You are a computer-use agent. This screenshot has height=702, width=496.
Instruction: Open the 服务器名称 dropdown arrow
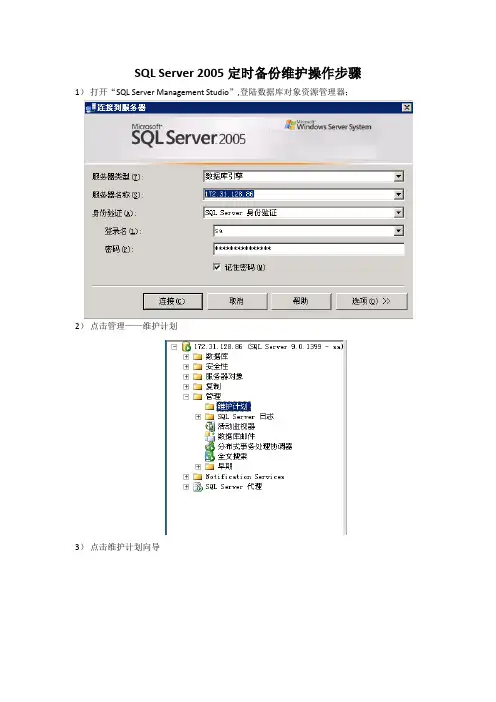tap(398, 194)
